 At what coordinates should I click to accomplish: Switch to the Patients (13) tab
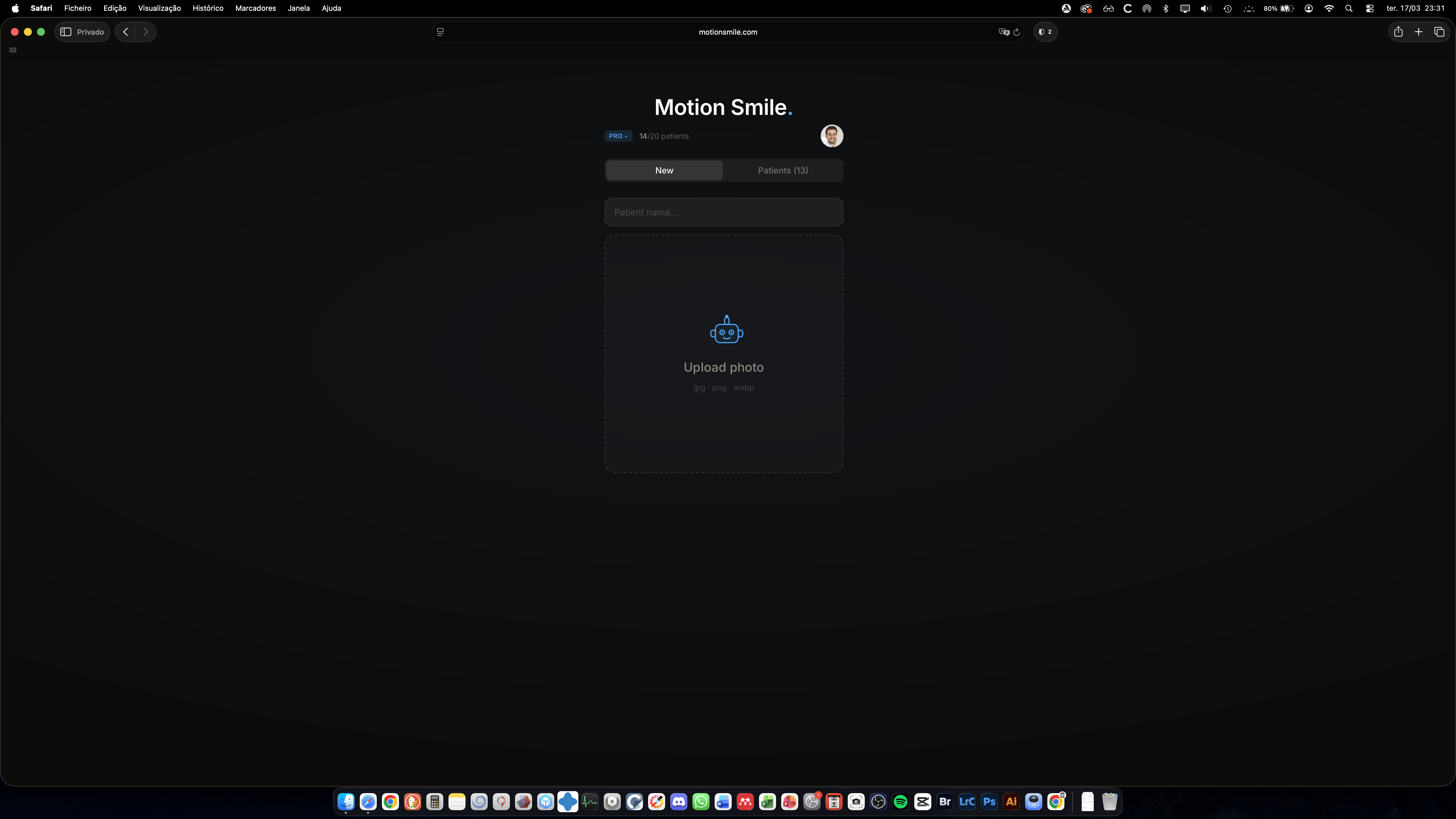(x=782, y=170)
